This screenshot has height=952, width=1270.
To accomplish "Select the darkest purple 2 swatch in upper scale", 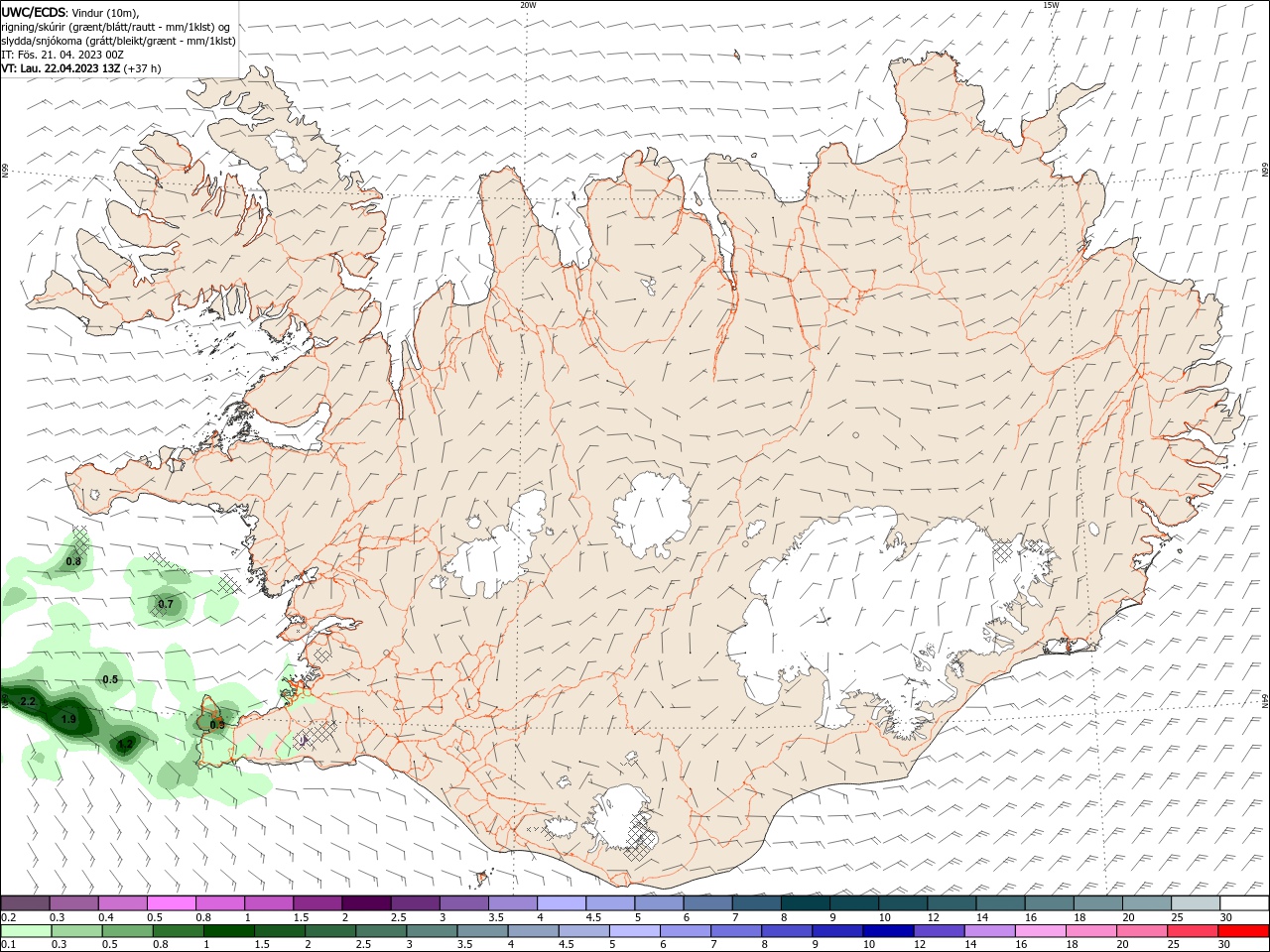I will [x=366, y=903].
